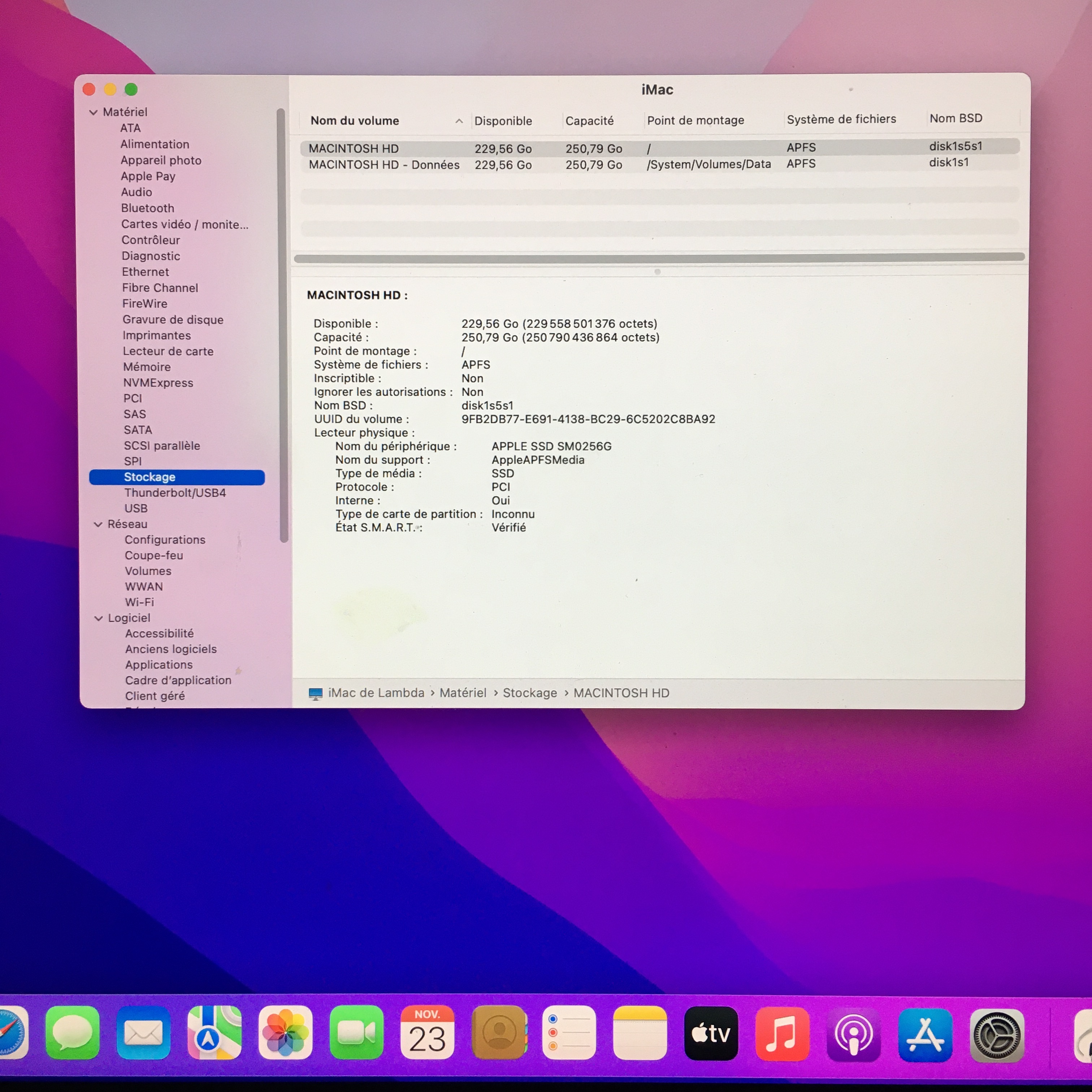Open Wi-Fi network information
1092x1092 pixels.
click(140, 603)
